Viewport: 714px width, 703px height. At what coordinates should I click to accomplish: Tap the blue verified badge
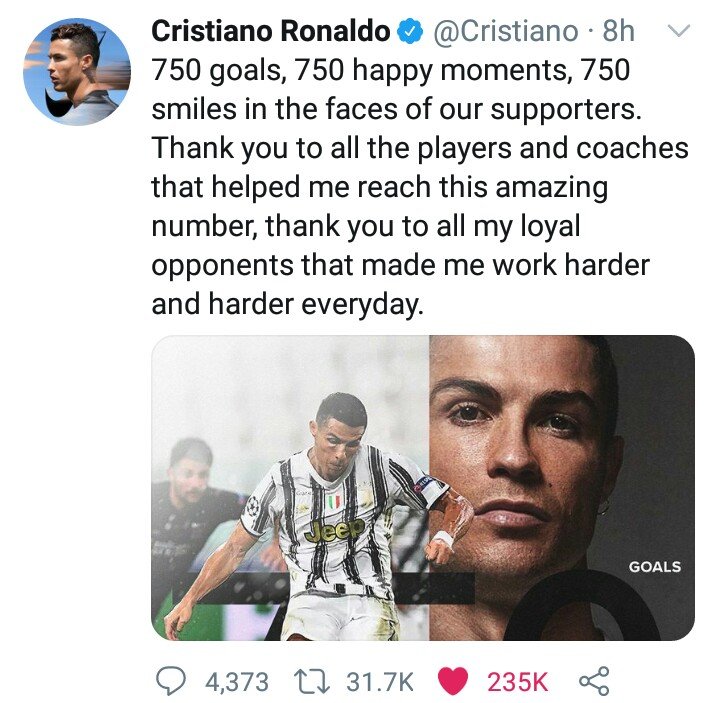(x=410, y=32)
